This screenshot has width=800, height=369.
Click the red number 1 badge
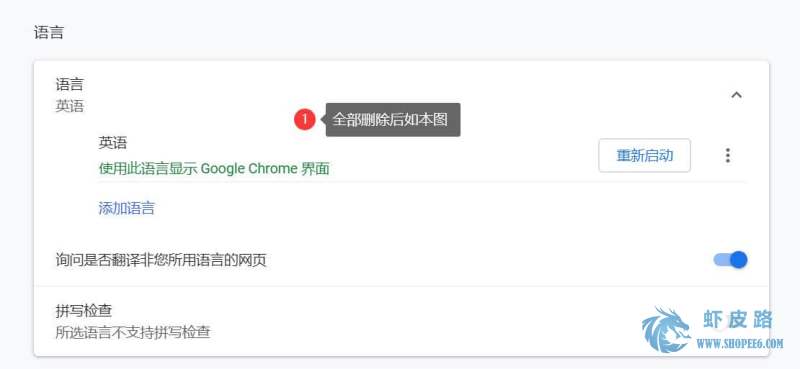click(305, 119)
